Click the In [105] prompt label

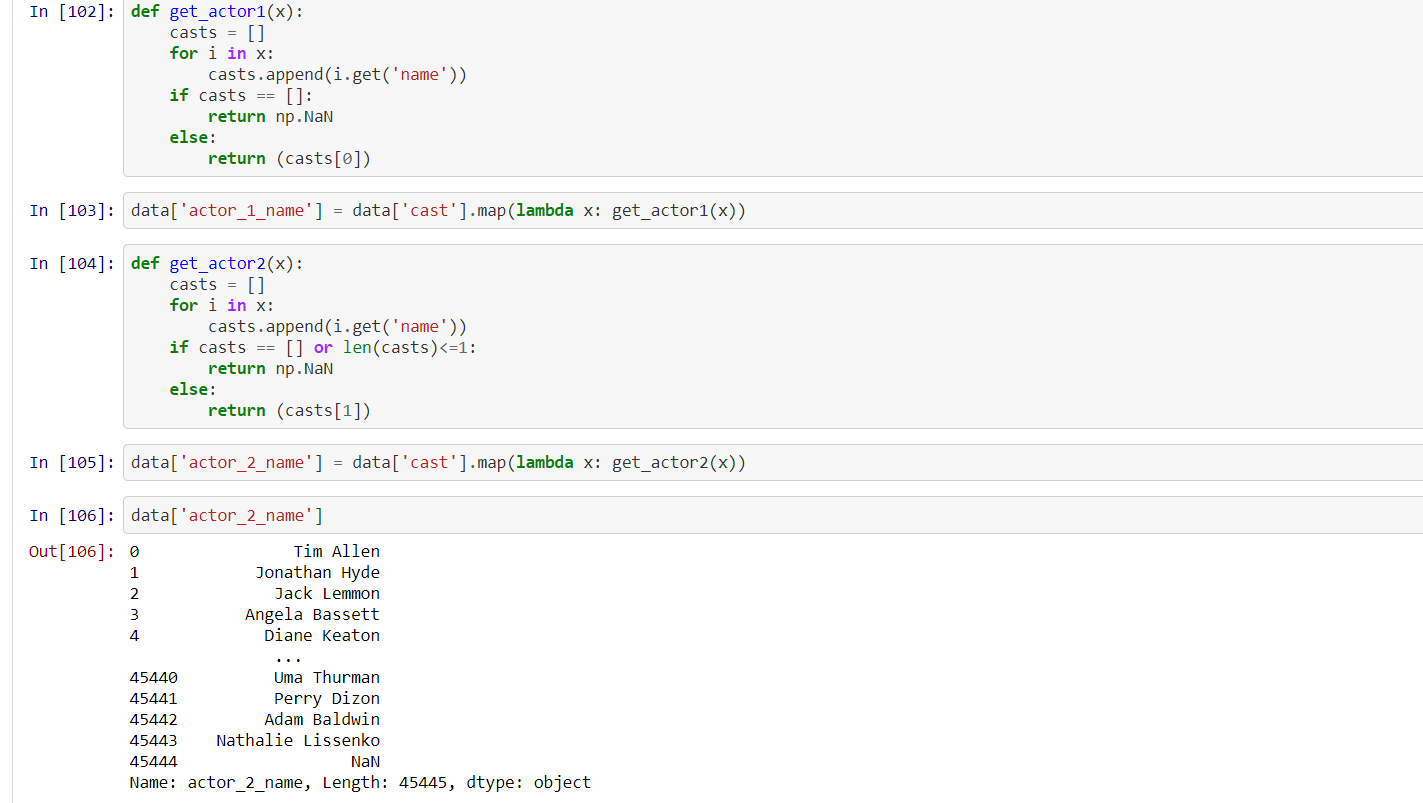click(x=72, y=463)
